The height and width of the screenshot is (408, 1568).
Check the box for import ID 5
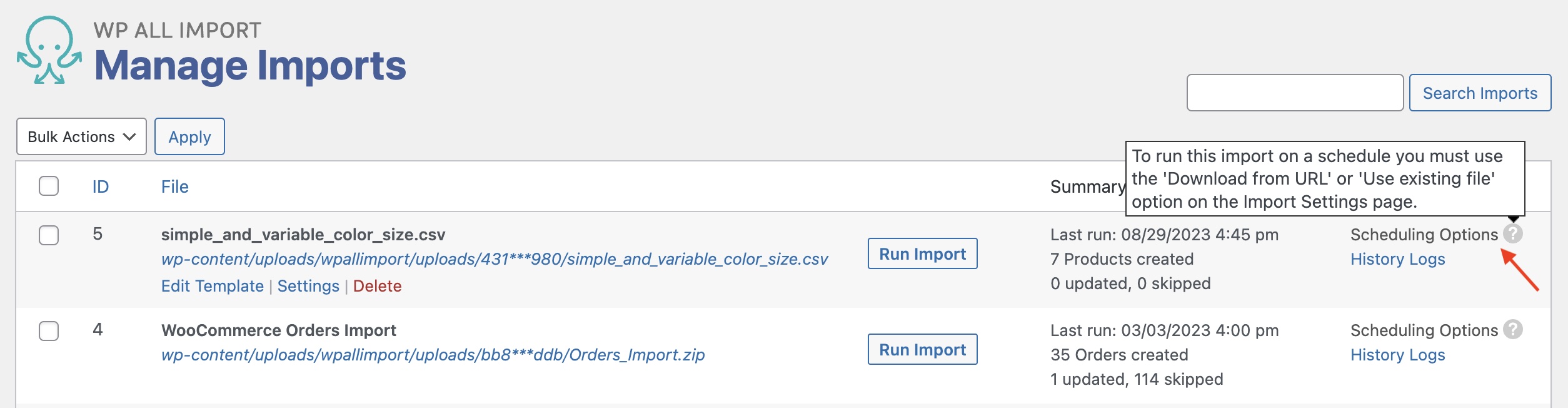(x=49, y=235)
